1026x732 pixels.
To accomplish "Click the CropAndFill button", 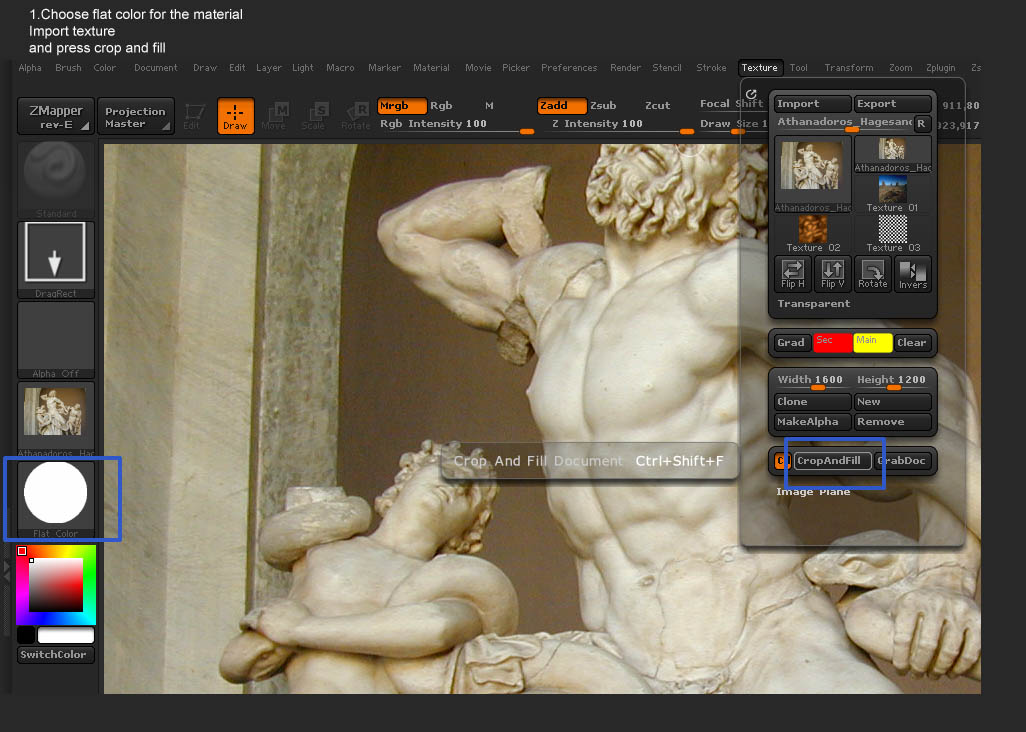I will coord(832,461).
